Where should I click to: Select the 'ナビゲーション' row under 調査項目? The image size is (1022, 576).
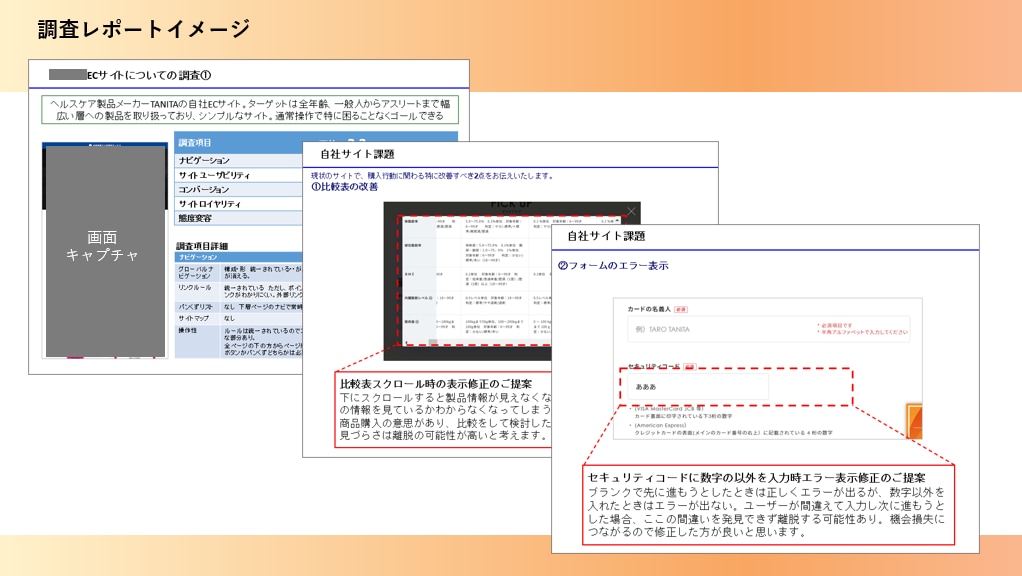[239, 160]
